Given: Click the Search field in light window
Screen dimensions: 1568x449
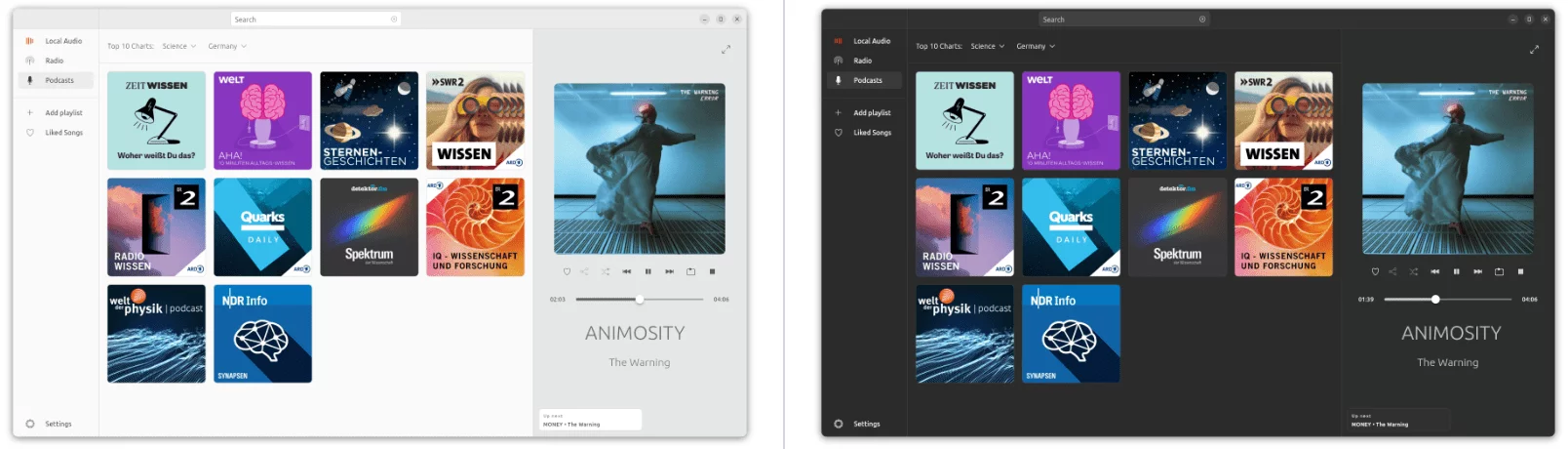Looking at the screenshot, I should pyautogui.click(x=316, y=20).
